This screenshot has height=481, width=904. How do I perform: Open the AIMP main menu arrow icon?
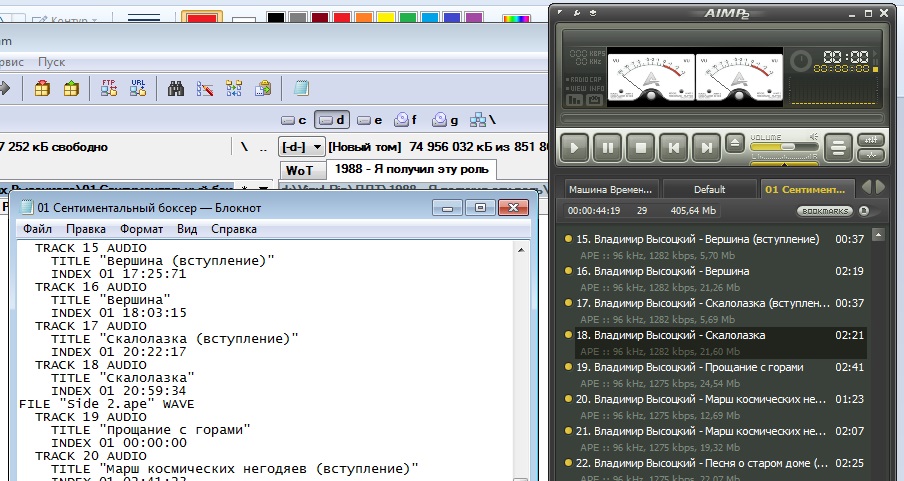coord(562,13)
